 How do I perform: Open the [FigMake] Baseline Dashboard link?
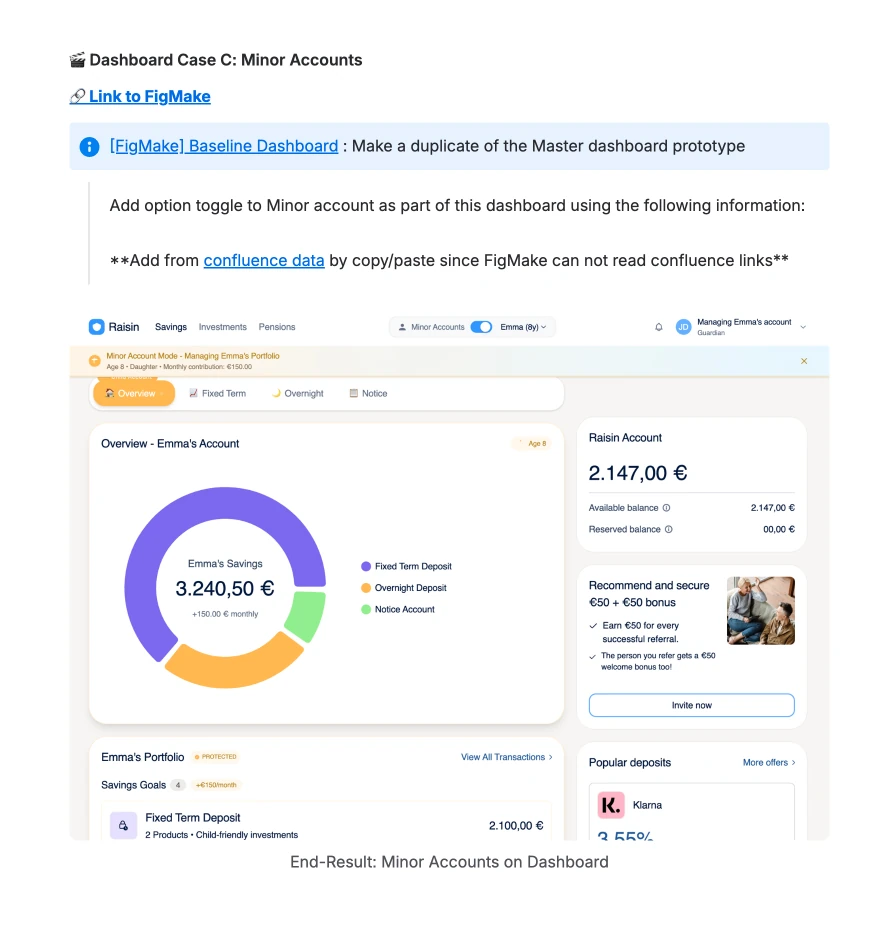(223, 146)
